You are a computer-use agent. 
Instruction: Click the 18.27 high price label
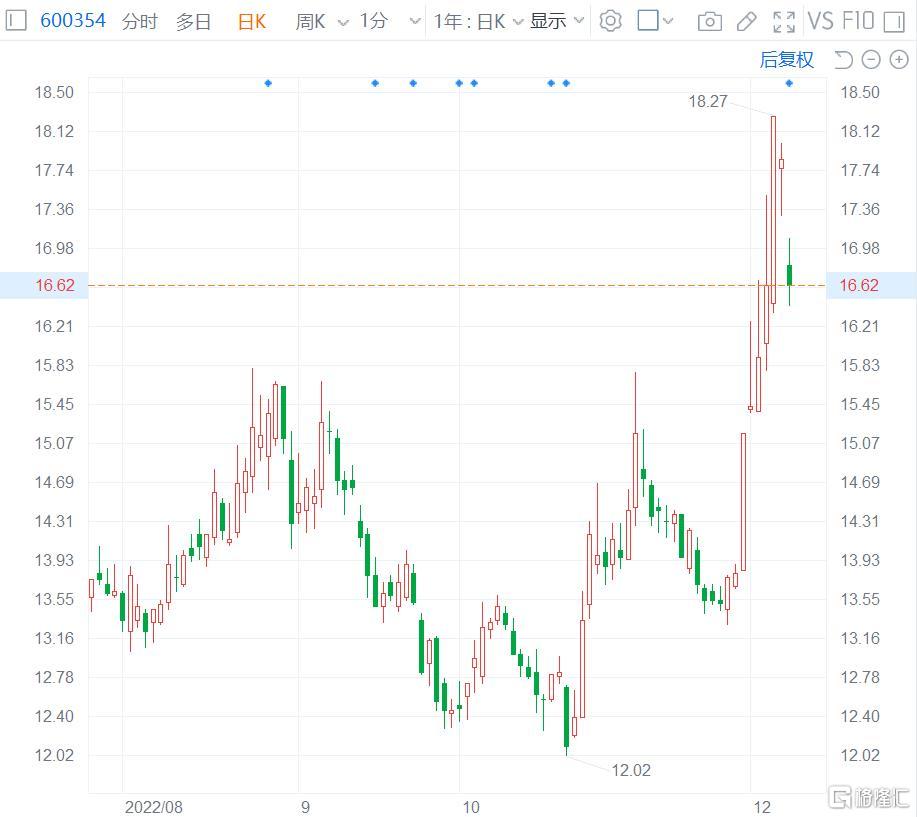click(x=708, y=101)
